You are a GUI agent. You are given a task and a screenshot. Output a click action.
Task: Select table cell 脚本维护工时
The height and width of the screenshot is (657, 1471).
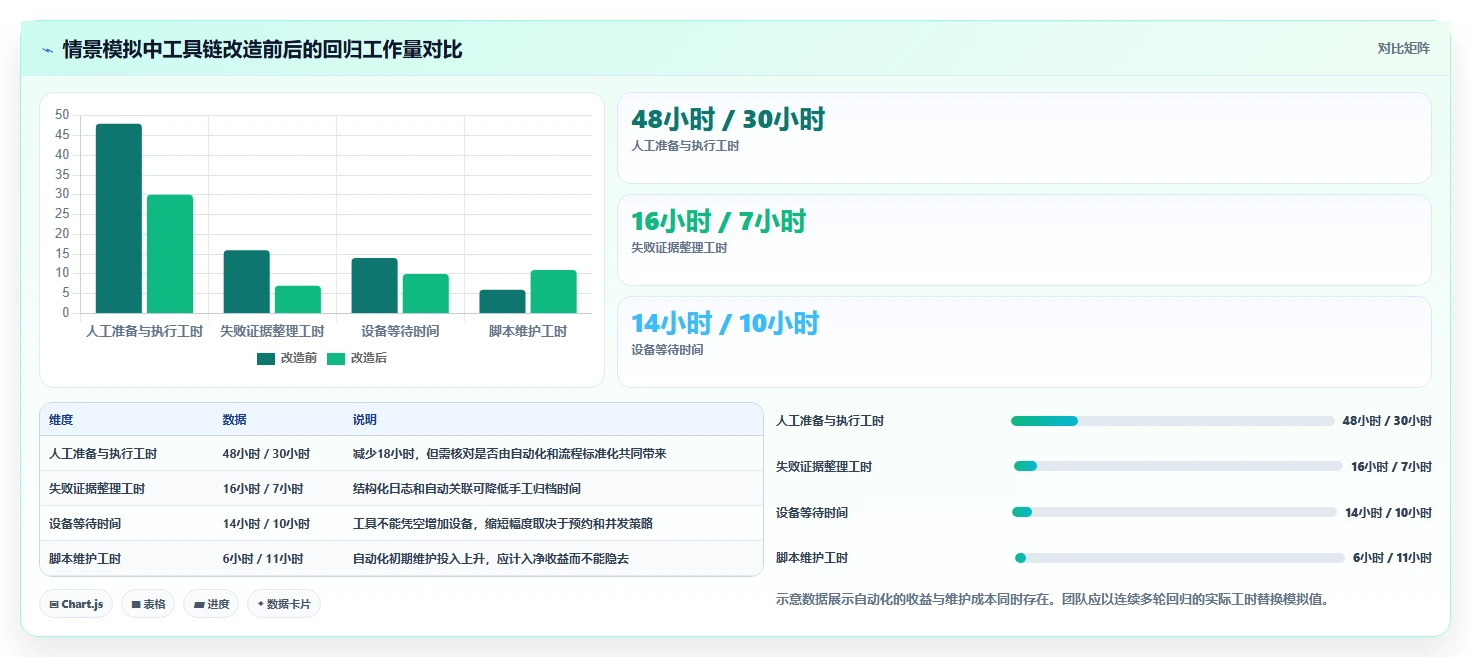pyautogui.click(x=85, y=559)
